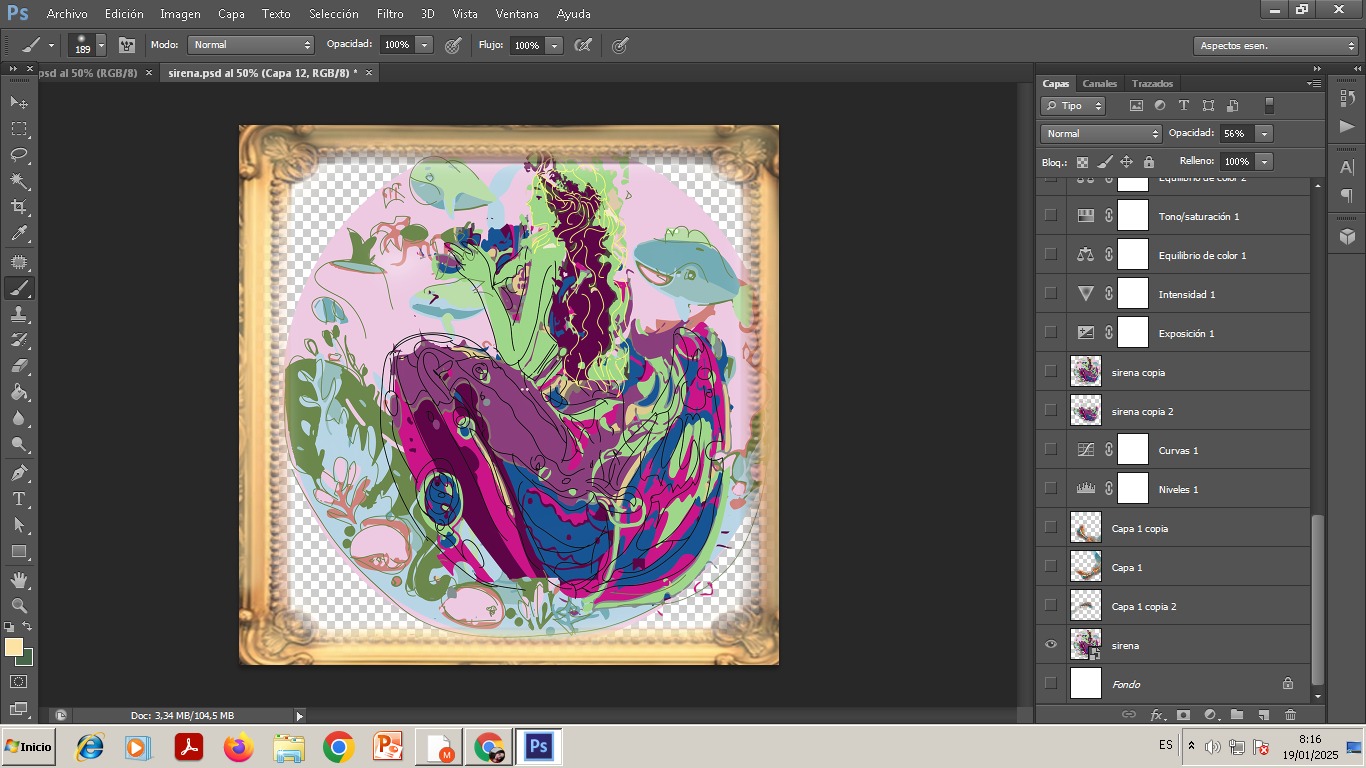Click the Windows Inicio button
Image resolution: width=1366 pixels, height=768 pixels.
coord(28,747)
